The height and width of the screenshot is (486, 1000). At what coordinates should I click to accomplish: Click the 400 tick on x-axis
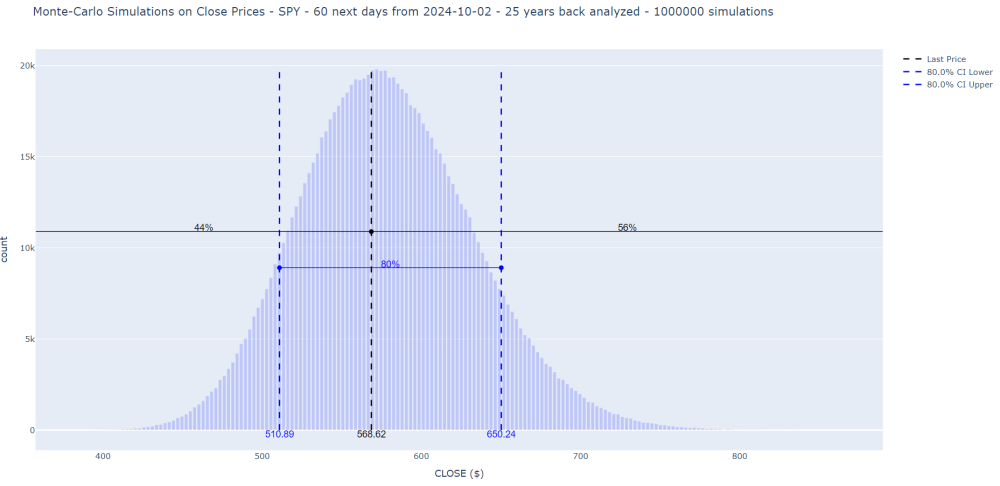point(102,456)
